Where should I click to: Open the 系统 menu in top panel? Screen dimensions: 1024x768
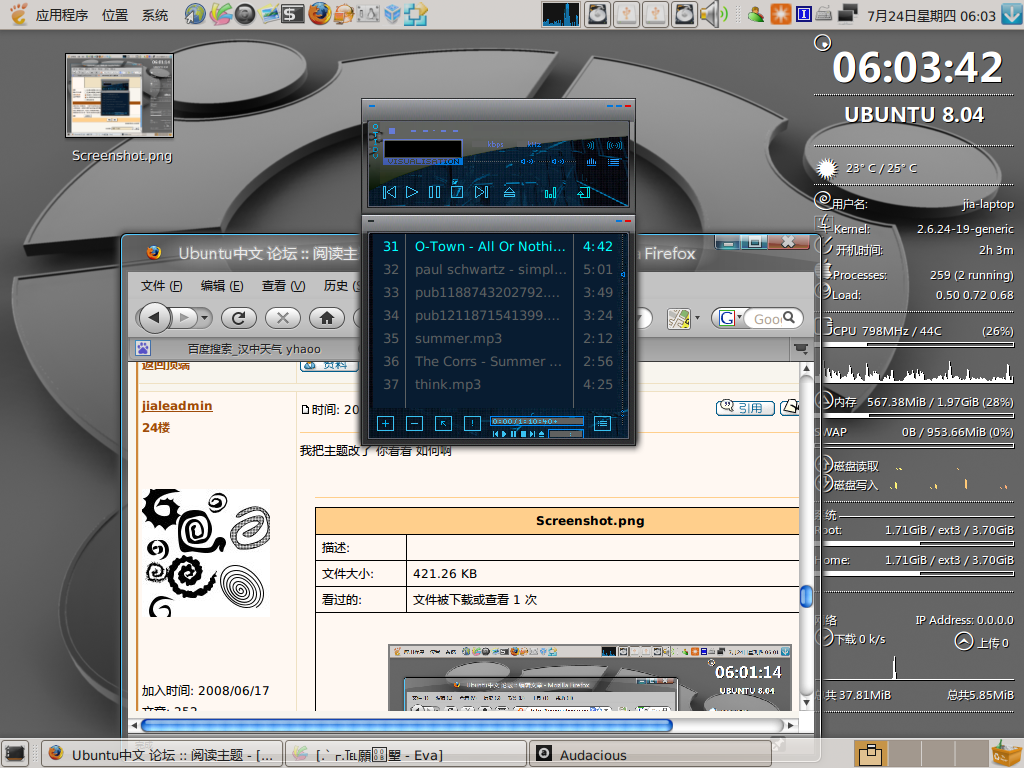(155, 14)
